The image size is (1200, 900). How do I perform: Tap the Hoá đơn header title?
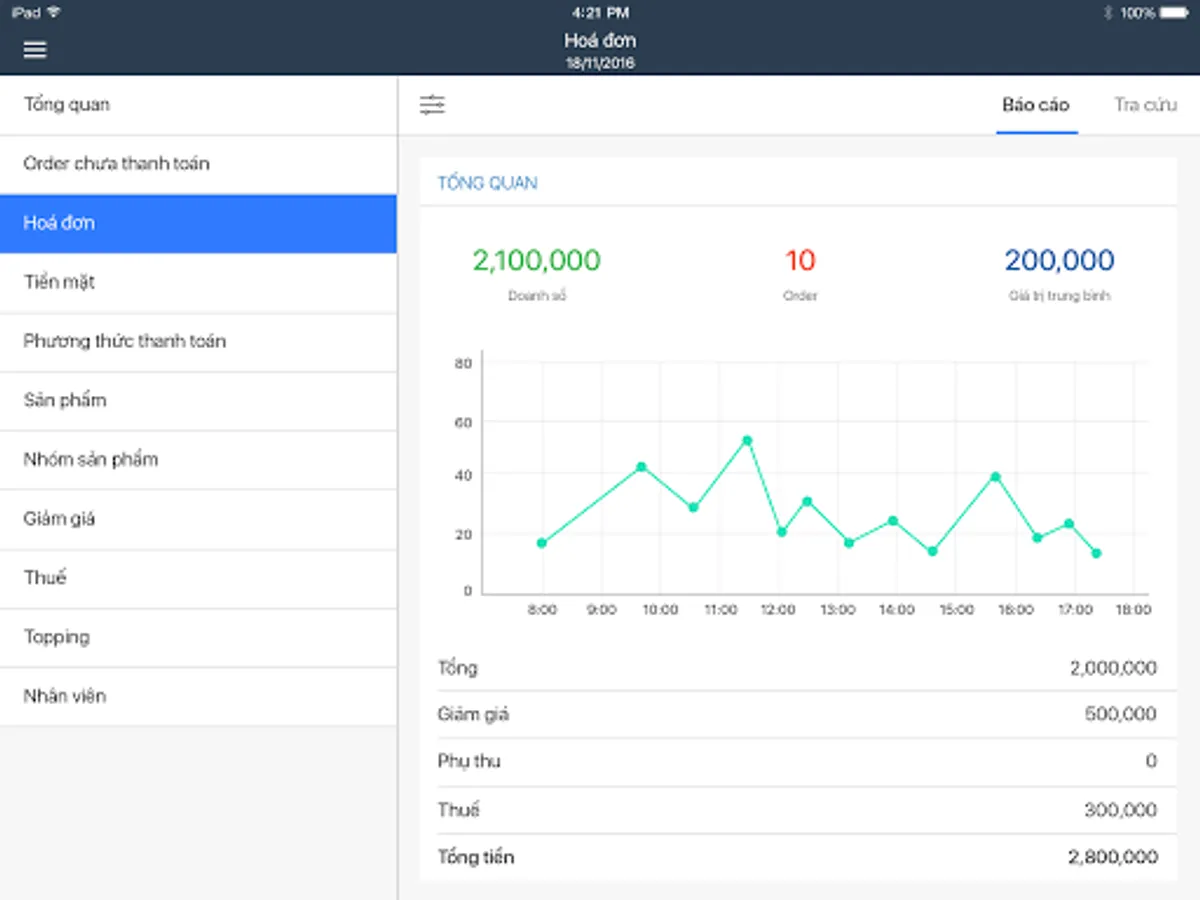tap(600, 41)
